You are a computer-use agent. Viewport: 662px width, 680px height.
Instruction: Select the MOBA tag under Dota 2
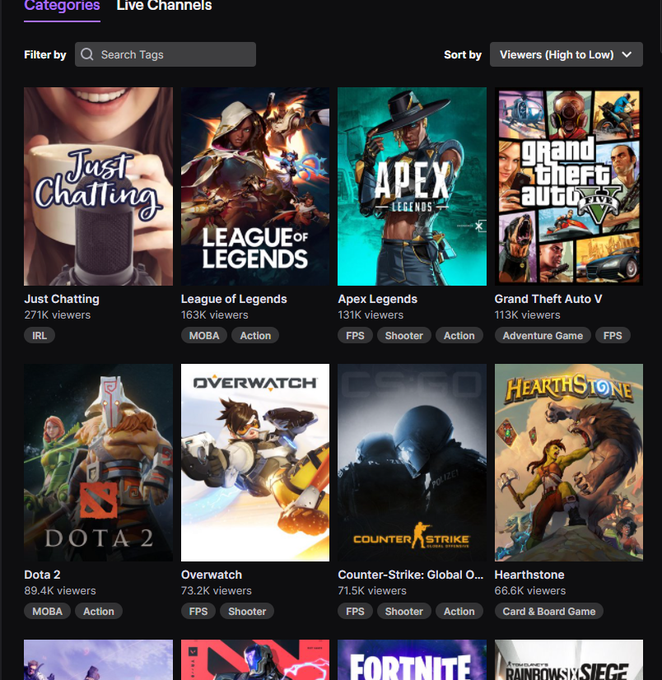(47, 611)
